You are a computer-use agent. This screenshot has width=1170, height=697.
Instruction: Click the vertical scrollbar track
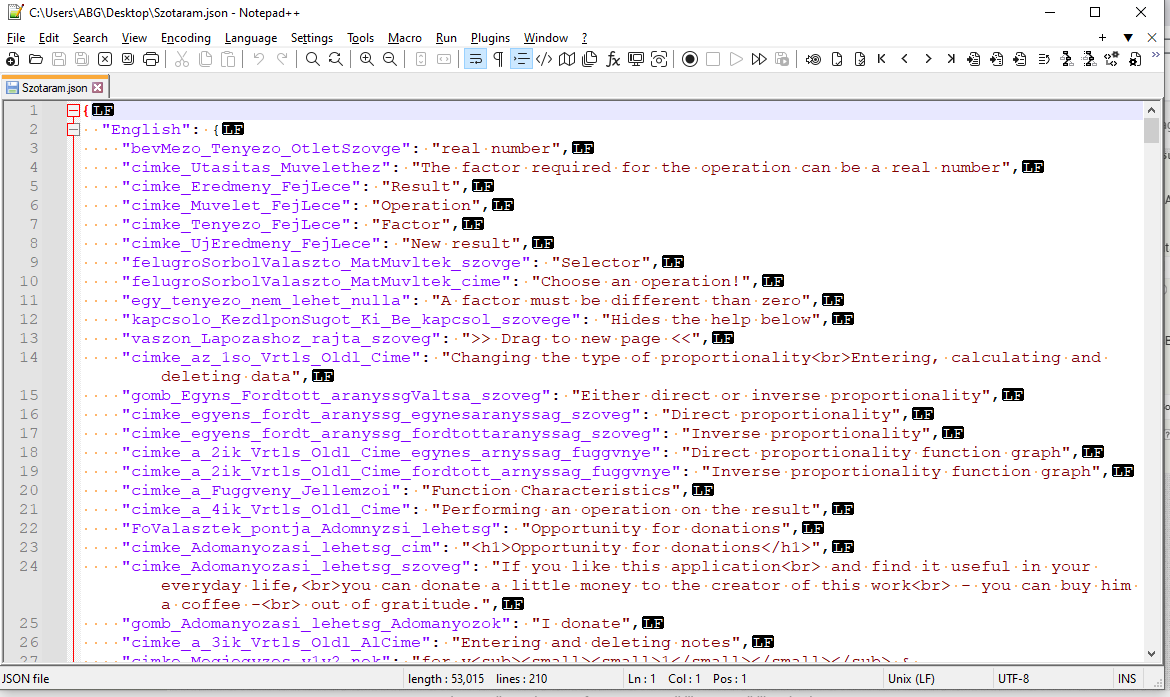click(x=1151, y=400)
